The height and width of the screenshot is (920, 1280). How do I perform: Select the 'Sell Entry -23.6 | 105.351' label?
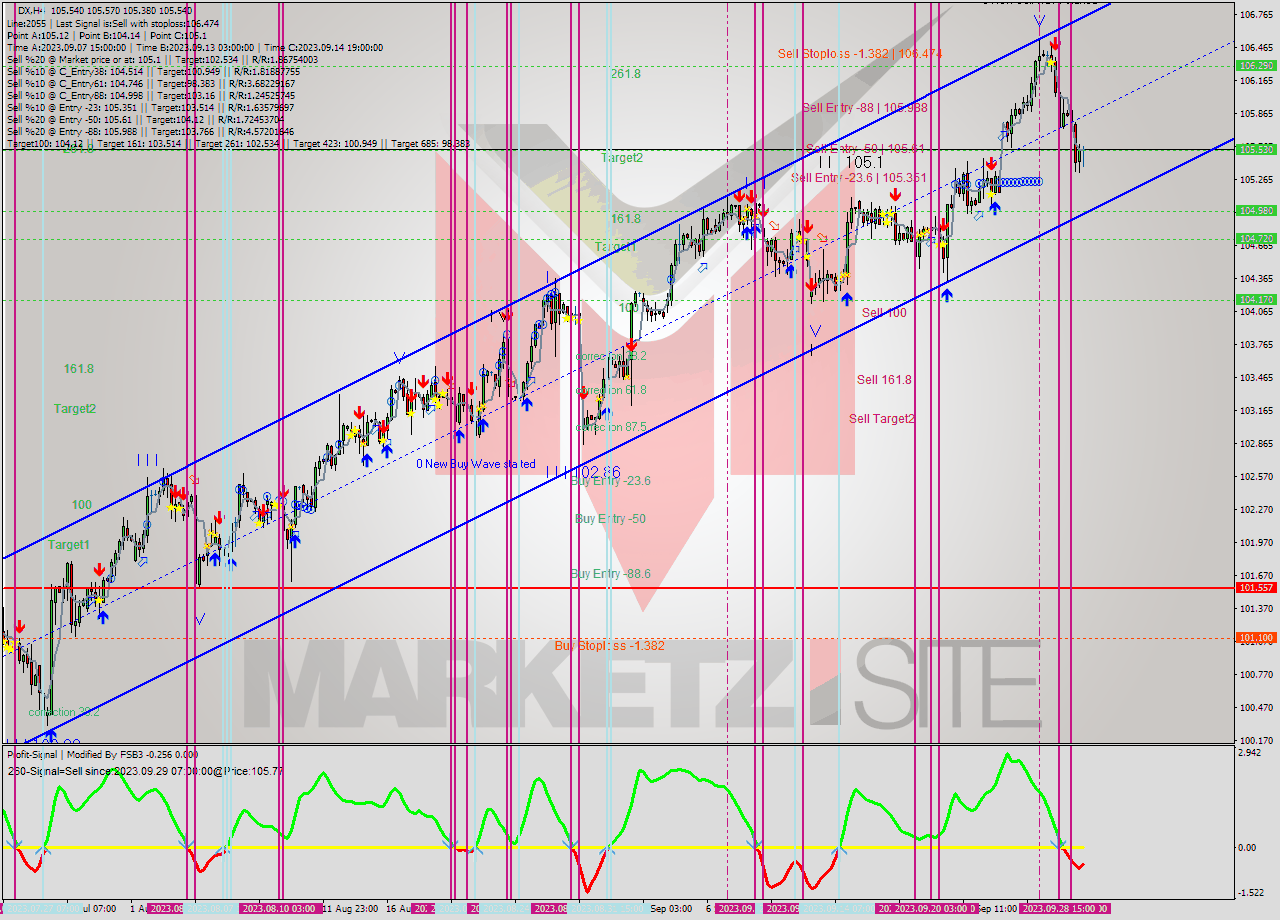click(x=859, y=177)
